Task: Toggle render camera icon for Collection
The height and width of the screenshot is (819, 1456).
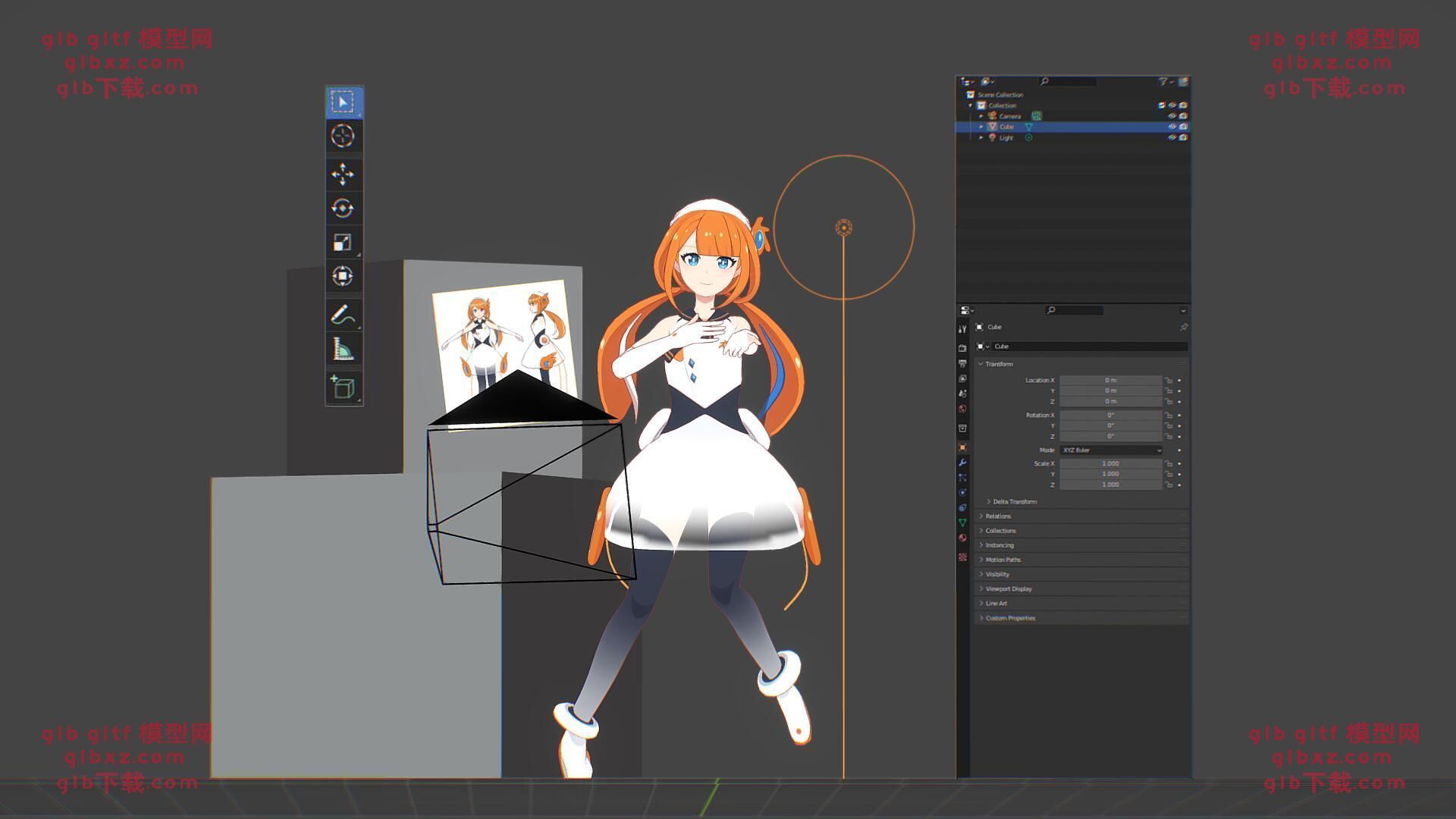Action: pyautogui.click(x=1183, y=105)
